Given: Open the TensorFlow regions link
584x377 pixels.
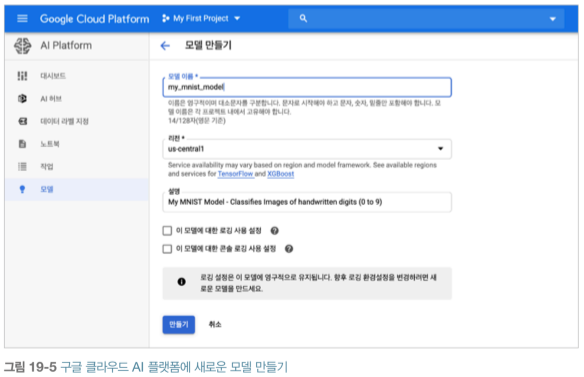Looking at the screenshot, I should click(236, 174).
